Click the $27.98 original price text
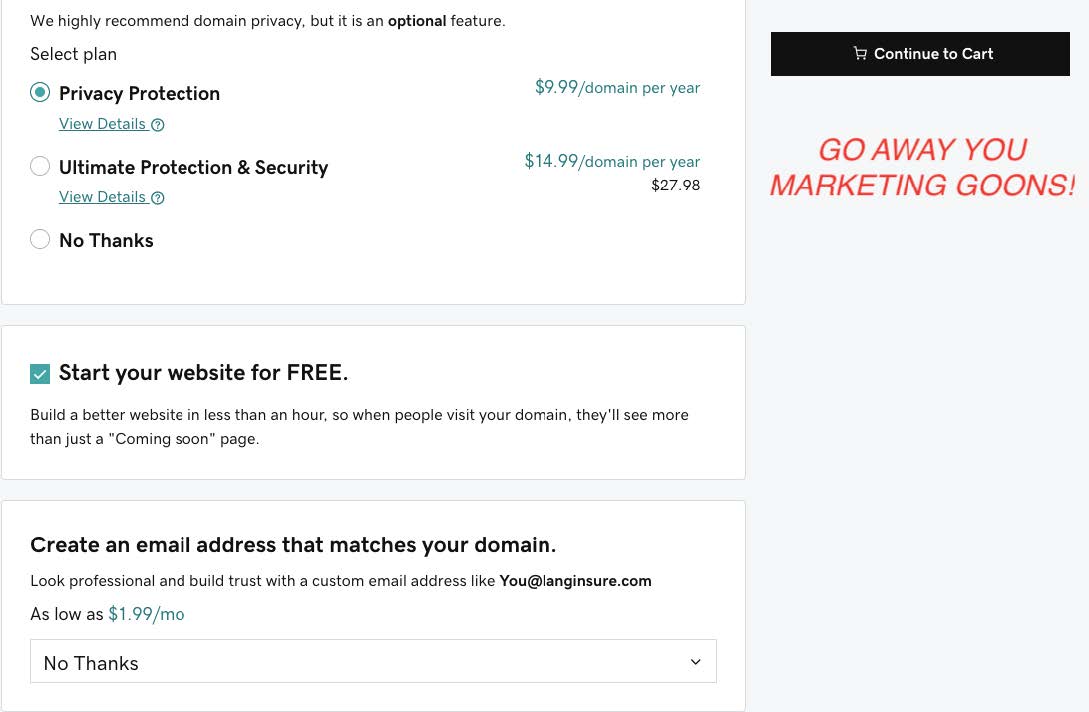 tap(675, 185)
